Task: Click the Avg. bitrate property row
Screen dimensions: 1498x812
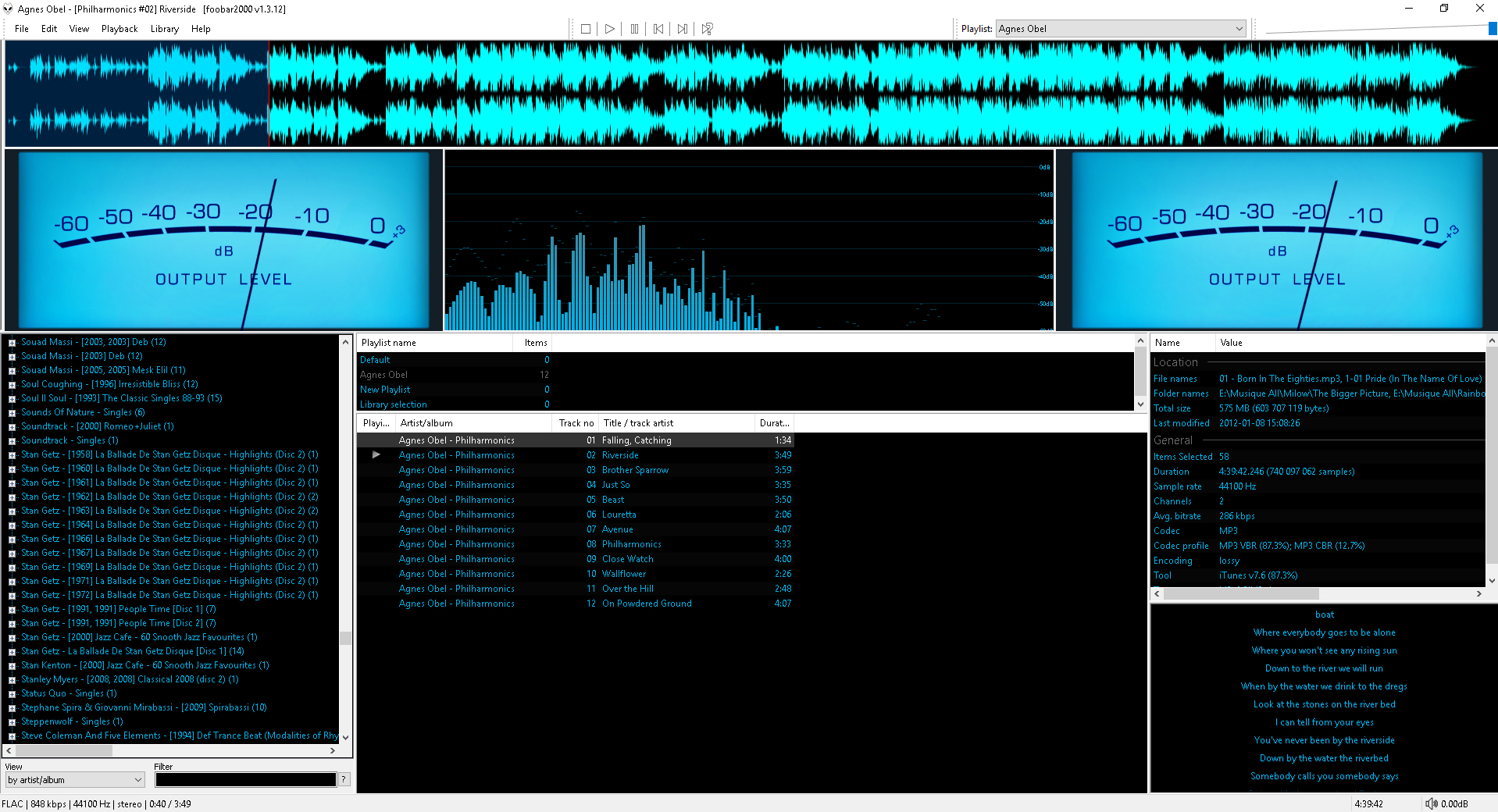Action: coord(1318,516)
